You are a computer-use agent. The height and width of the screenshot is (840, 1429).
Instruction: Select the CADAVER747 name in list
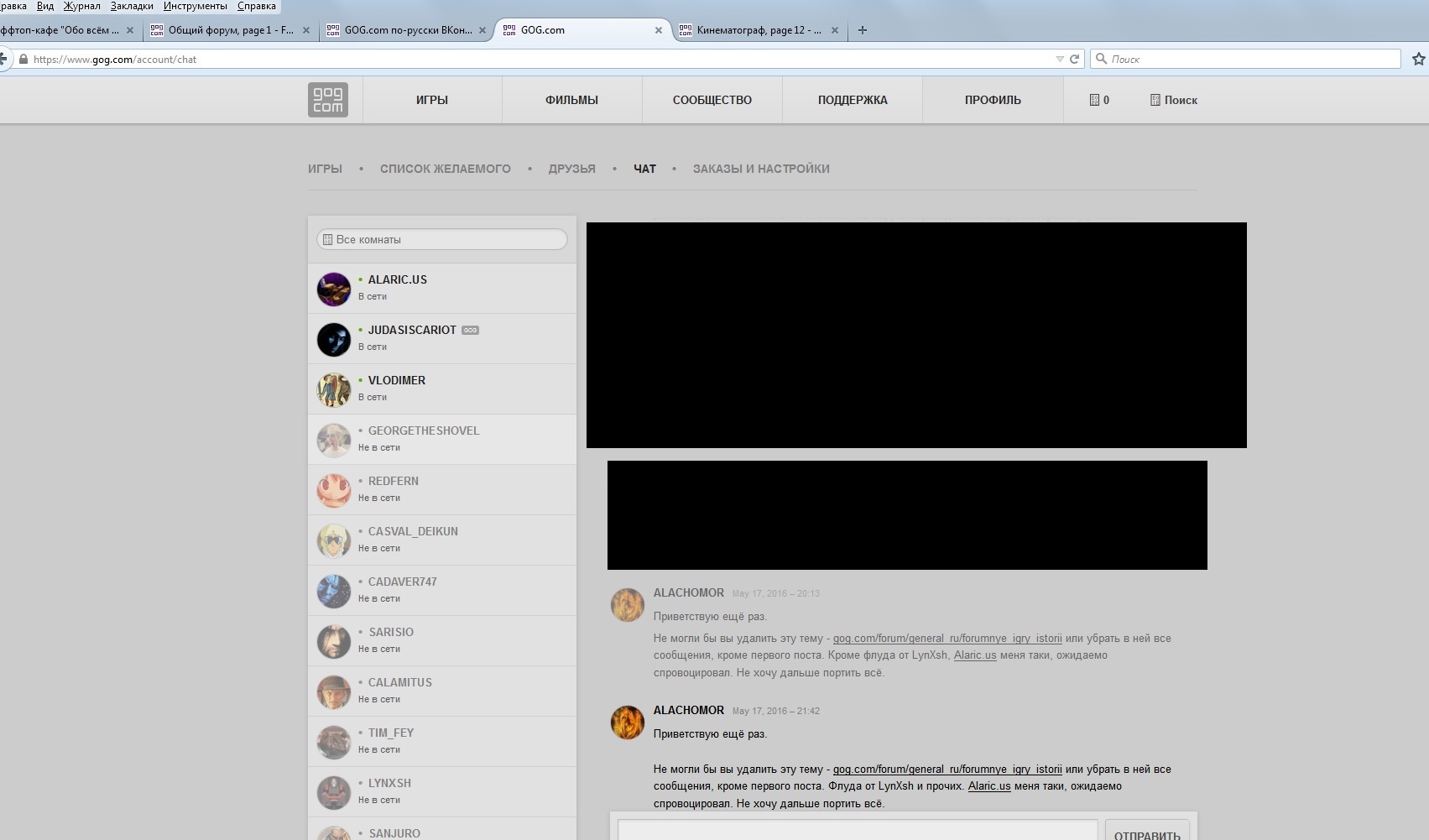pos(403,582)
